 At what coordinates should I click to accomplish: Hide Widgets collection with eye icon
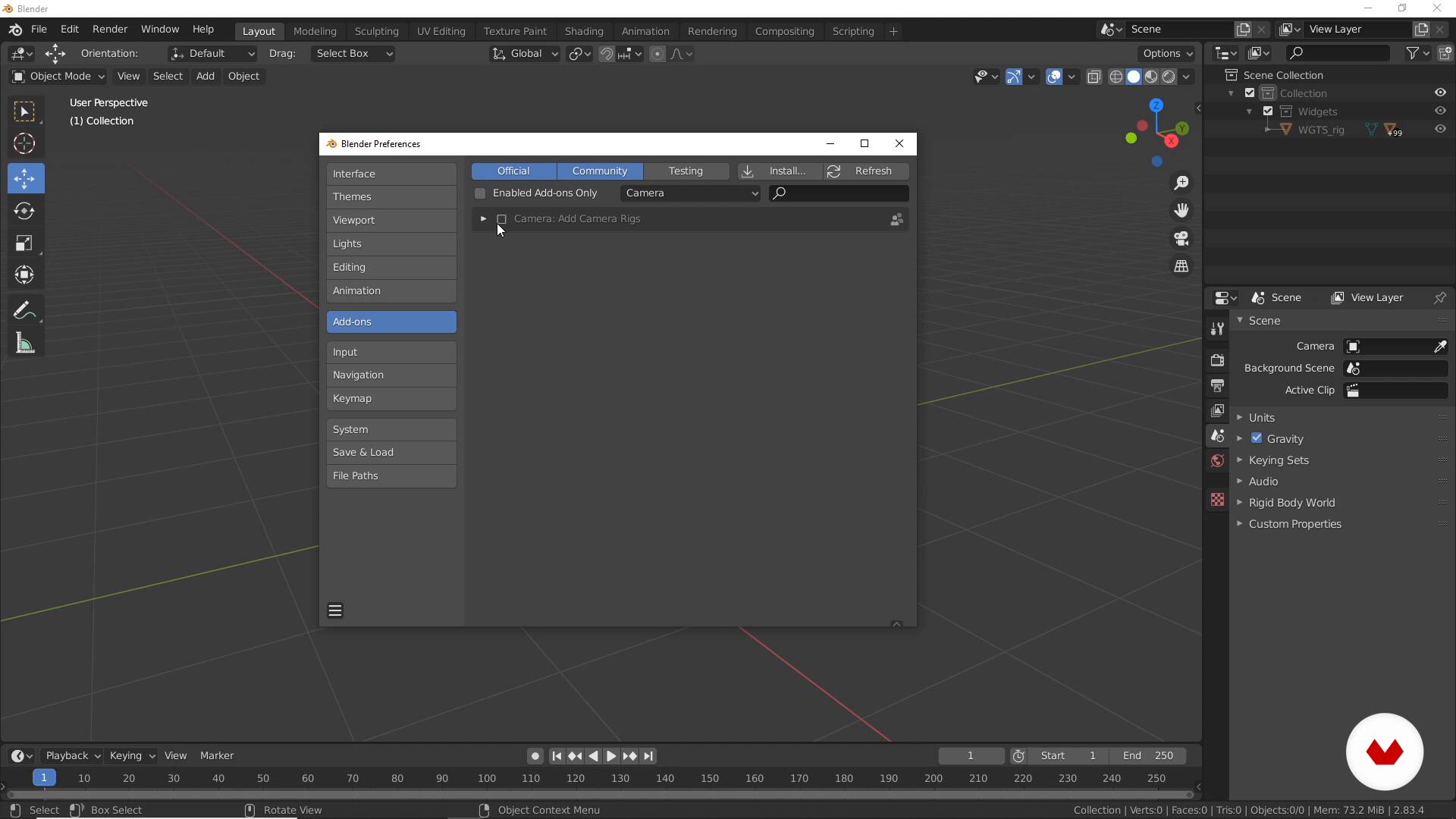(x=1440, y=111)
